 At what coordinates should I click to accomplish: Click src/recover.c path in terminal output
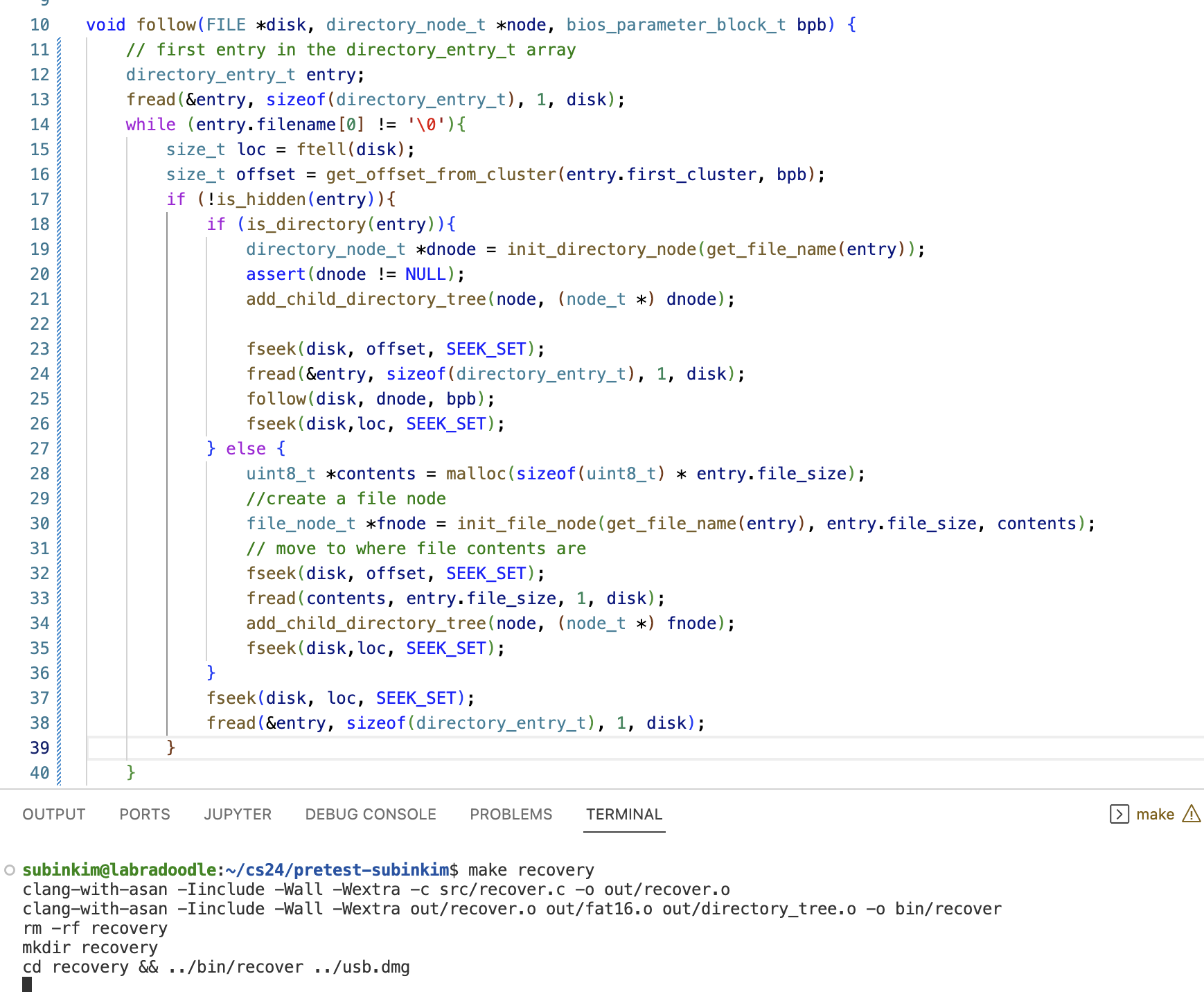point(502,889)
